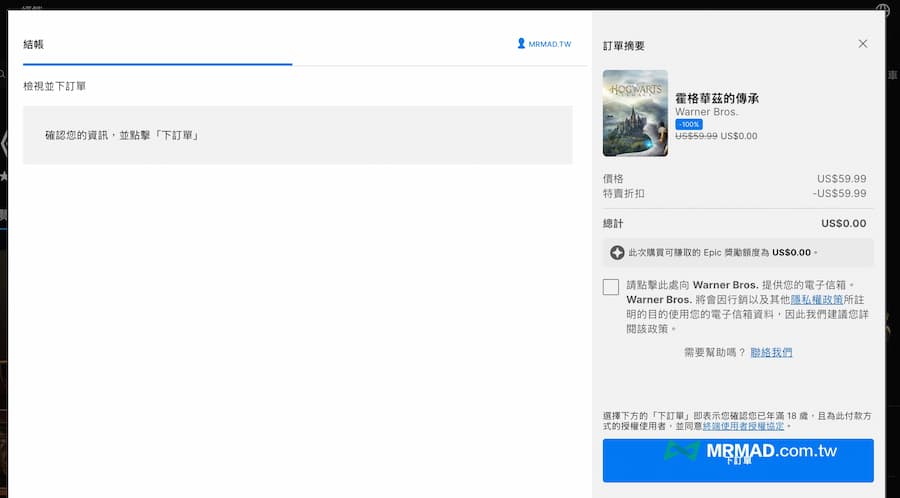Click the 訂單摘要 order summary heading
The width and height of the screenshot is (900, 498).
click(x=624, y=46)
